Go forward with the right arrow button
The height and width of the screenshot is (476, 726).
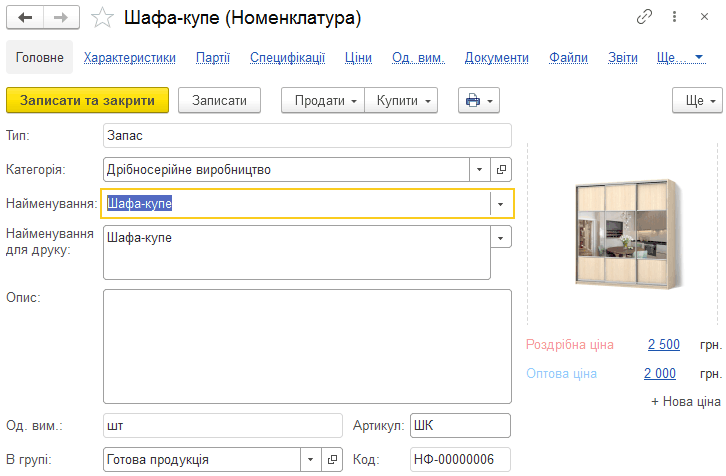click(x=61, y=18)
